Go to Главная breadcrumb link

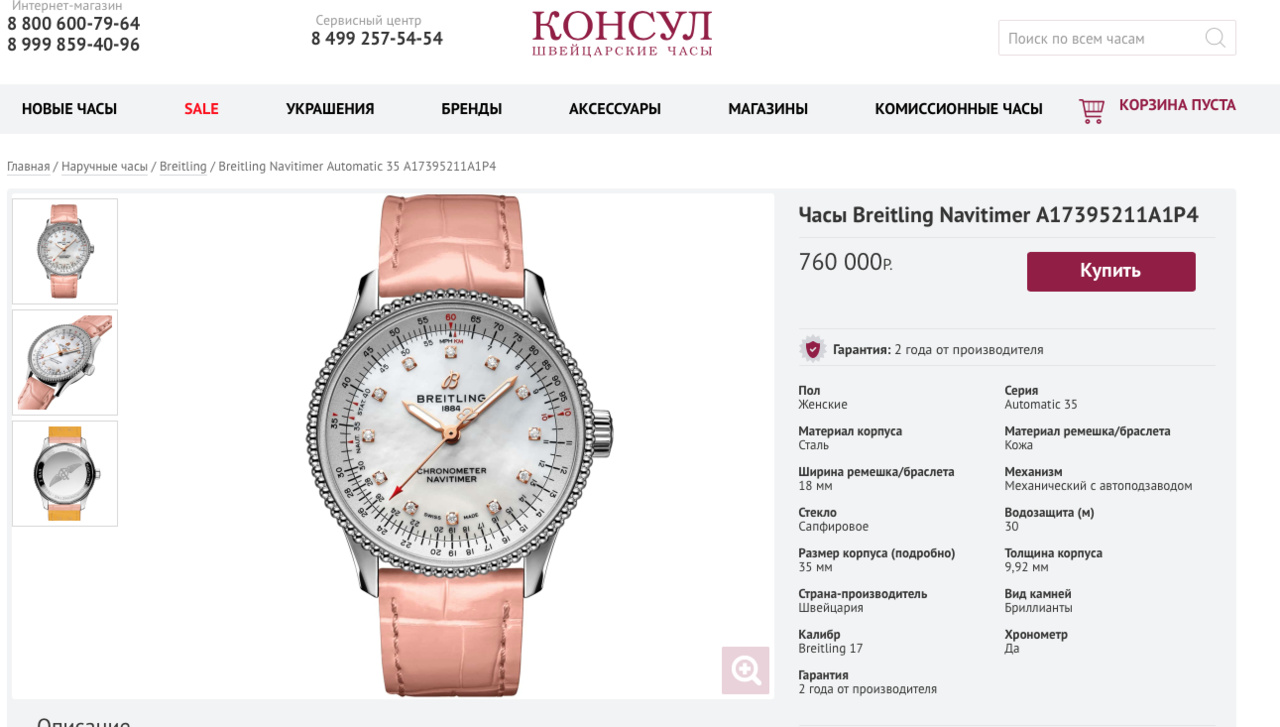point(28,166)
